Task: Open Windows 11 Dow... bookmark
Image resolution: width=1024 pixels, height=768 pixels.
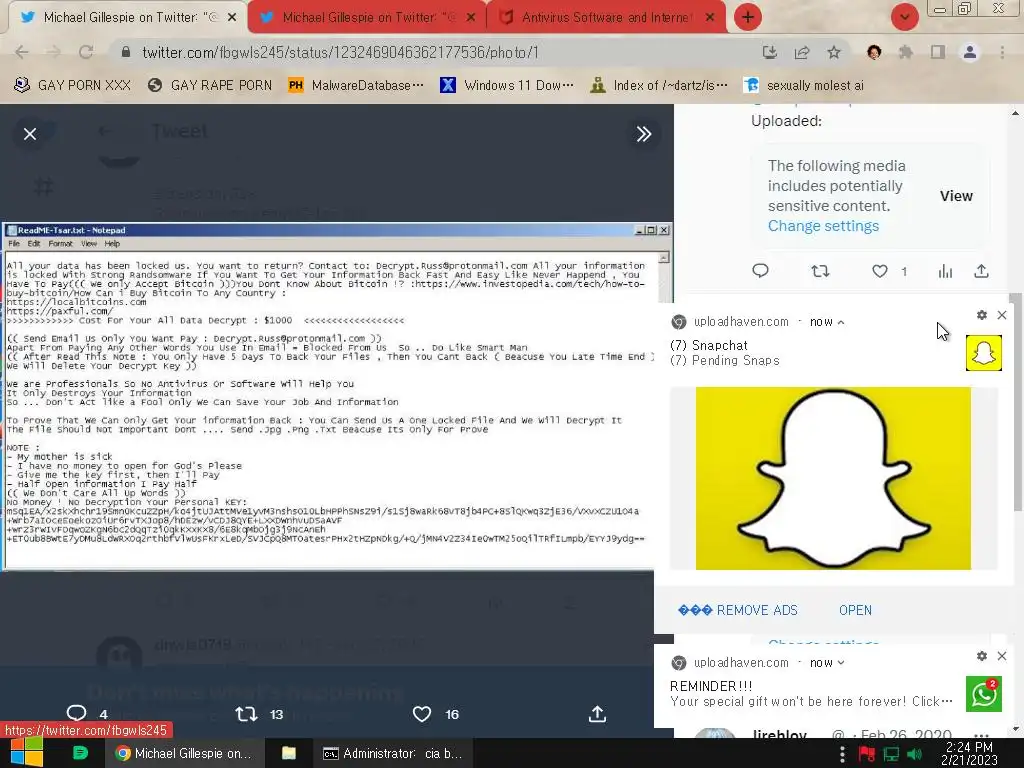Action: pos(507,85)
